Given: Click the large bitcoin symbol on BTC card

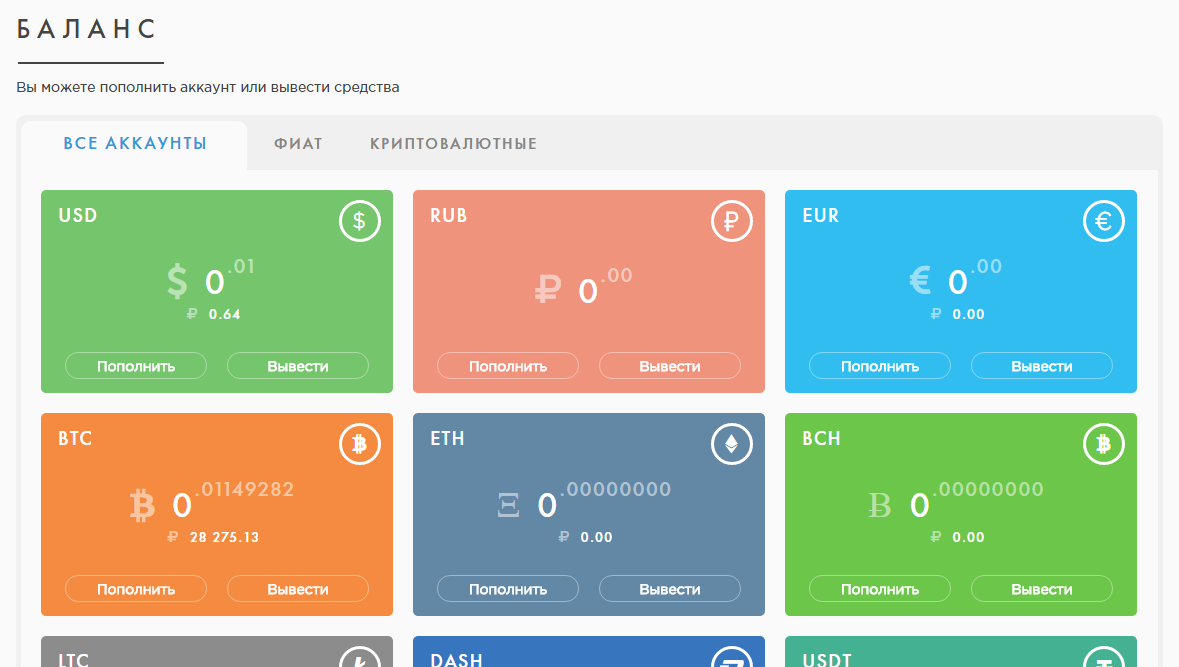Looking at the screenshot, I should [x=142, y=505].
